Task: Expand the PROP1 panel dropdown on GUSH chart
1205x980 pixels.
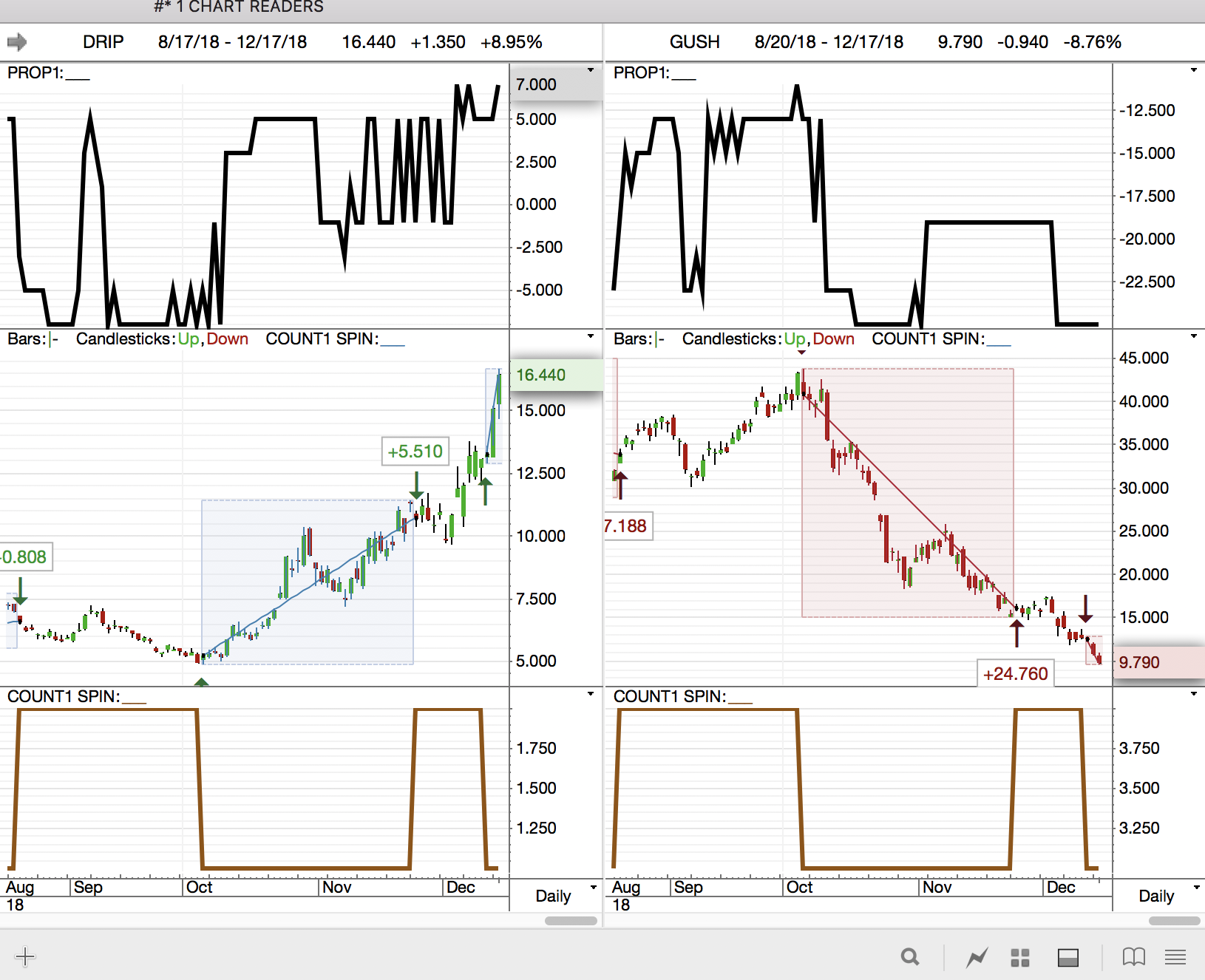Action: tap(1195, 72)
